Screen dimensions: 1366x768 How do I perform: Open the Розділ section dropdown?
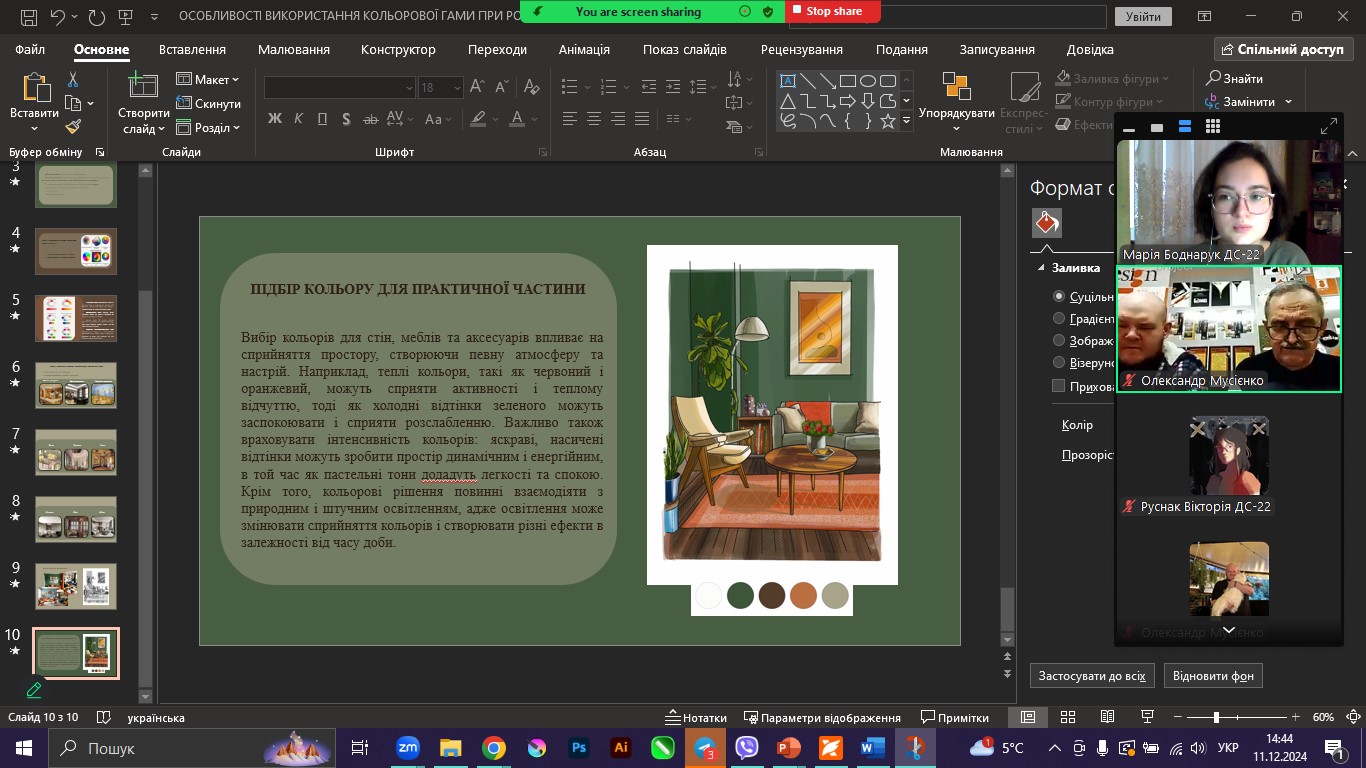[x=208, y=127]
